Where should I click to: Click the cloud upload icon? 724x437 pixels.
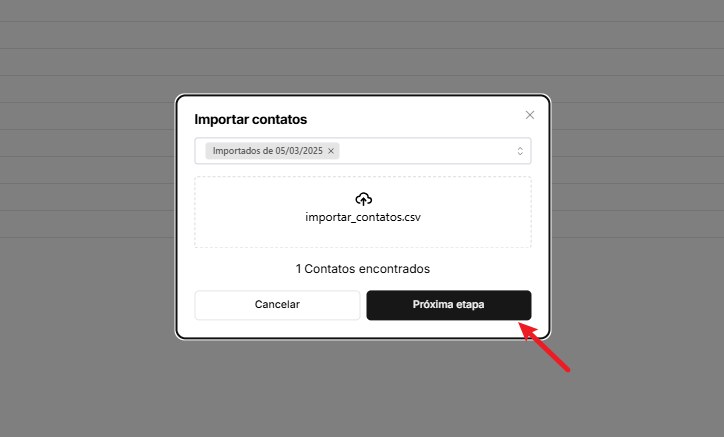click(363, 199)
